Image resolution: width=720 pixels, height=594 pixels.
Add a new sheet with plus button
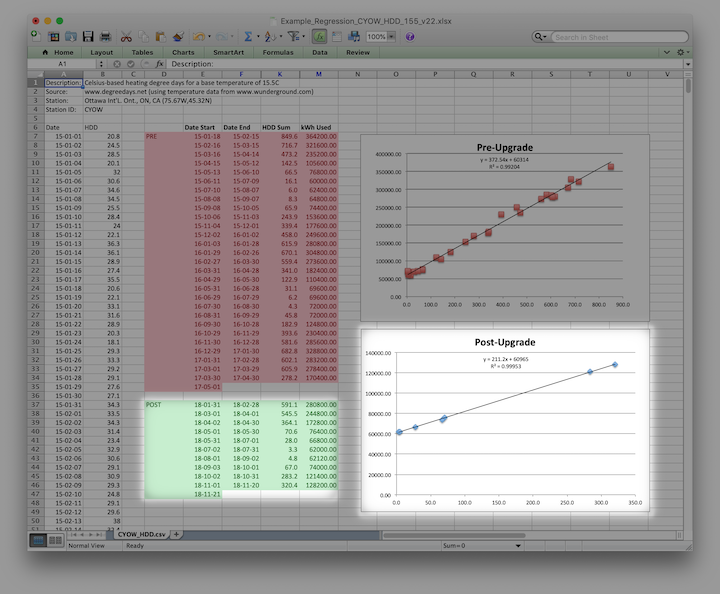pos(177,534)
